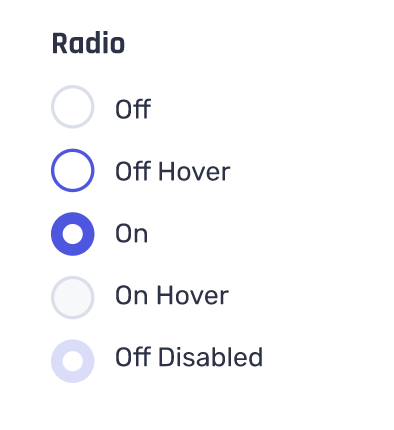Click the word "On" in "On Hover"
The height and width of the screenshot is (430, 394).
(131, 295)
